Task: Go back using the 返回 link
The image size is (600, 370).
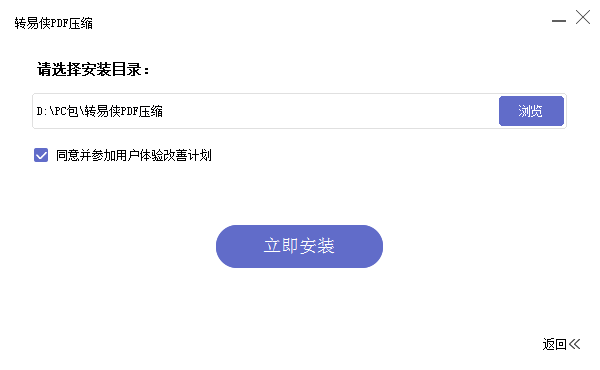Action: 561,344
